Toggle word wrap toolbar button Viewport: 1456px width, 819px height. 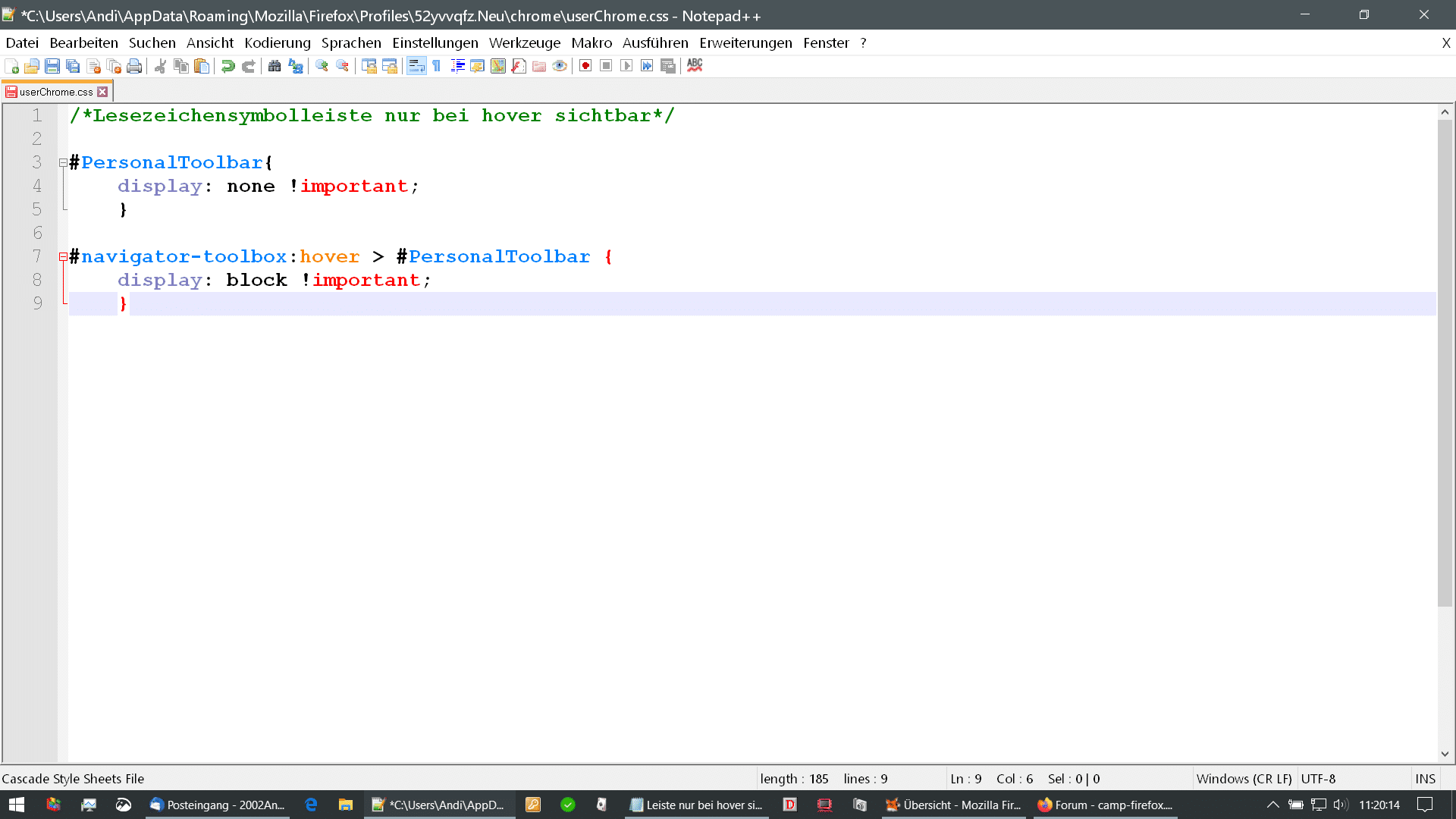[416, 66]
